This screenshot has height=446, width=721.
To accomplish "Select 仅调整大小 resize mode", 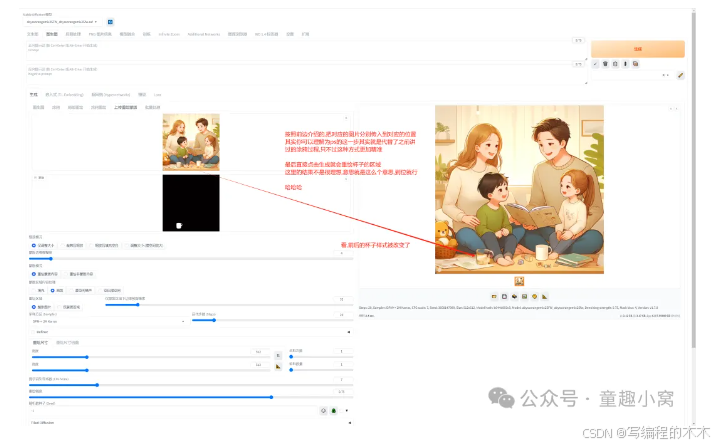I will coord(43,245).
